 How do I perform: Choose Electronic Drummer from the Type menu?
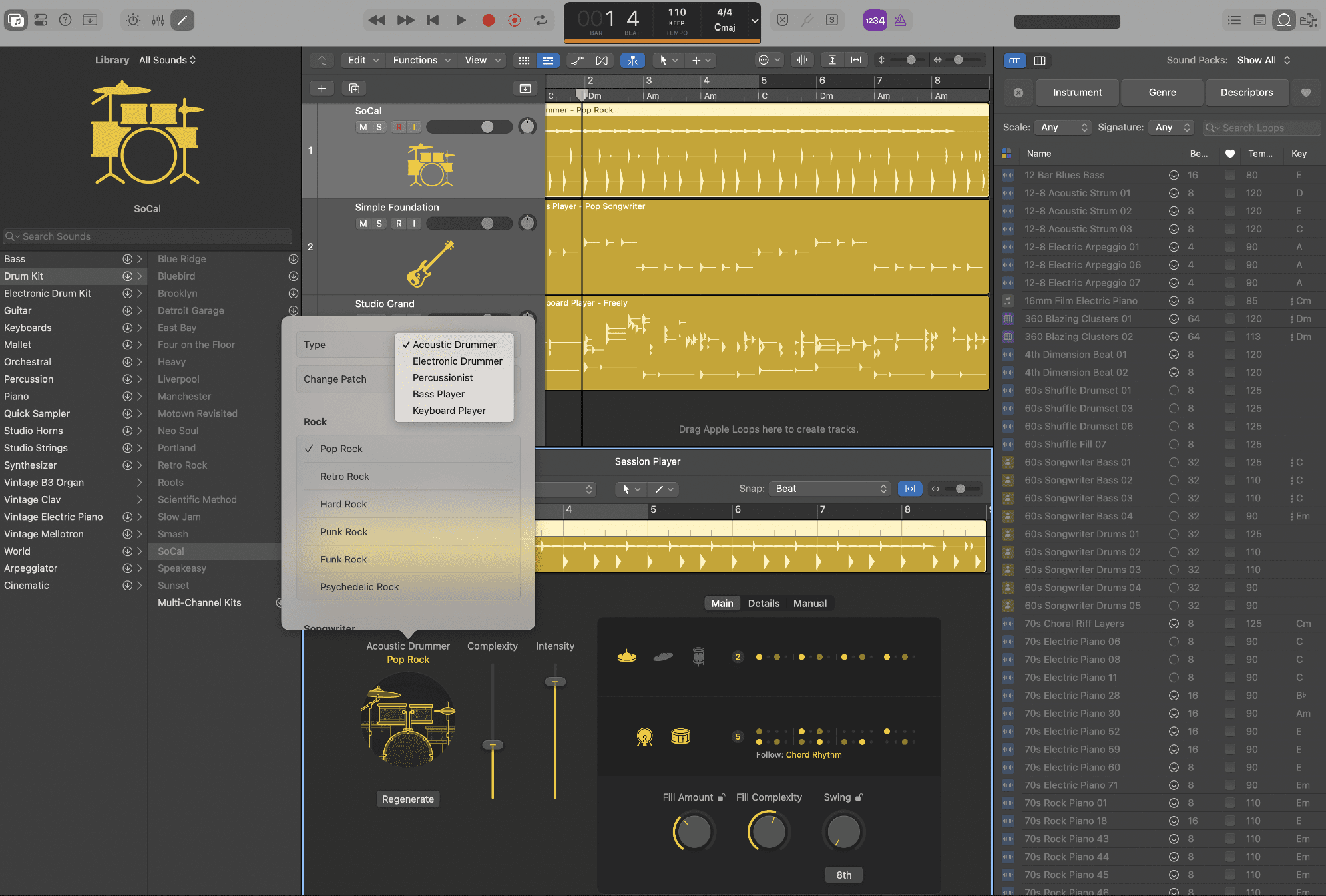[x=457, y=361]
